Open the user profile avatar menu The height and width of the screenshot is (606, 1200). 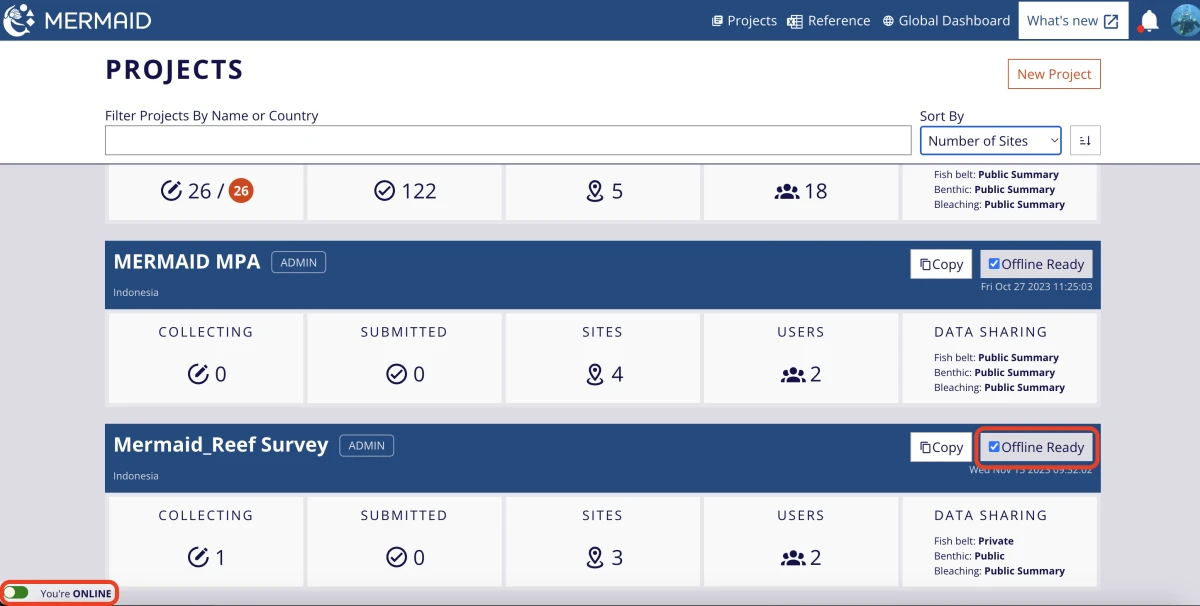[1185, 20]
